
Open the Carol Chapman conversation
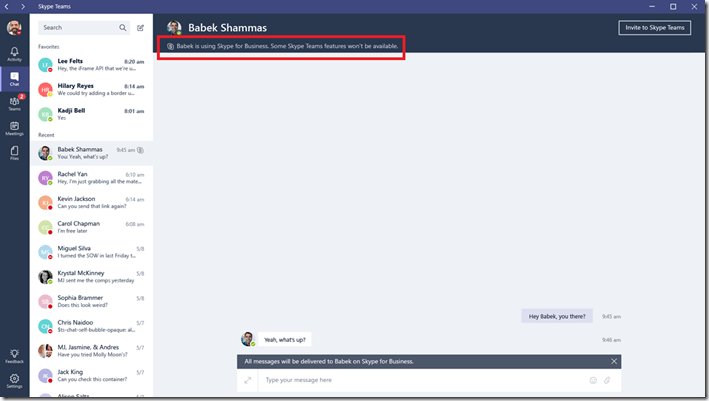(x=91, y=227)
